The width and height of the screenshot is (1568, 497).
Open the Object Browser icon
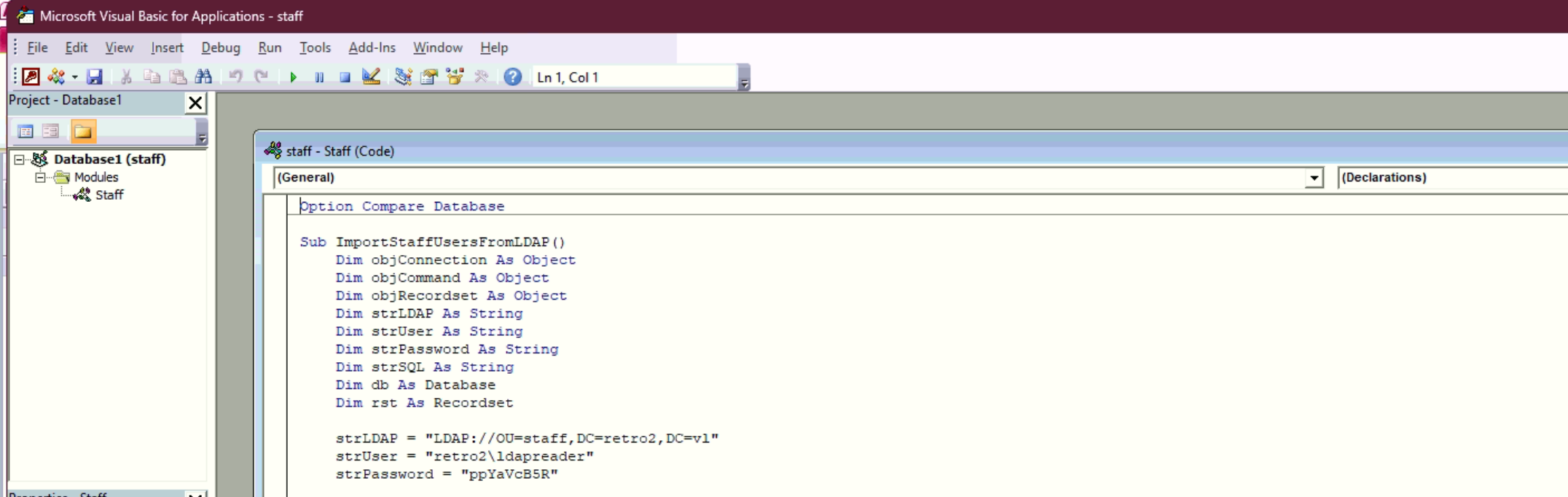click(455, 77)
